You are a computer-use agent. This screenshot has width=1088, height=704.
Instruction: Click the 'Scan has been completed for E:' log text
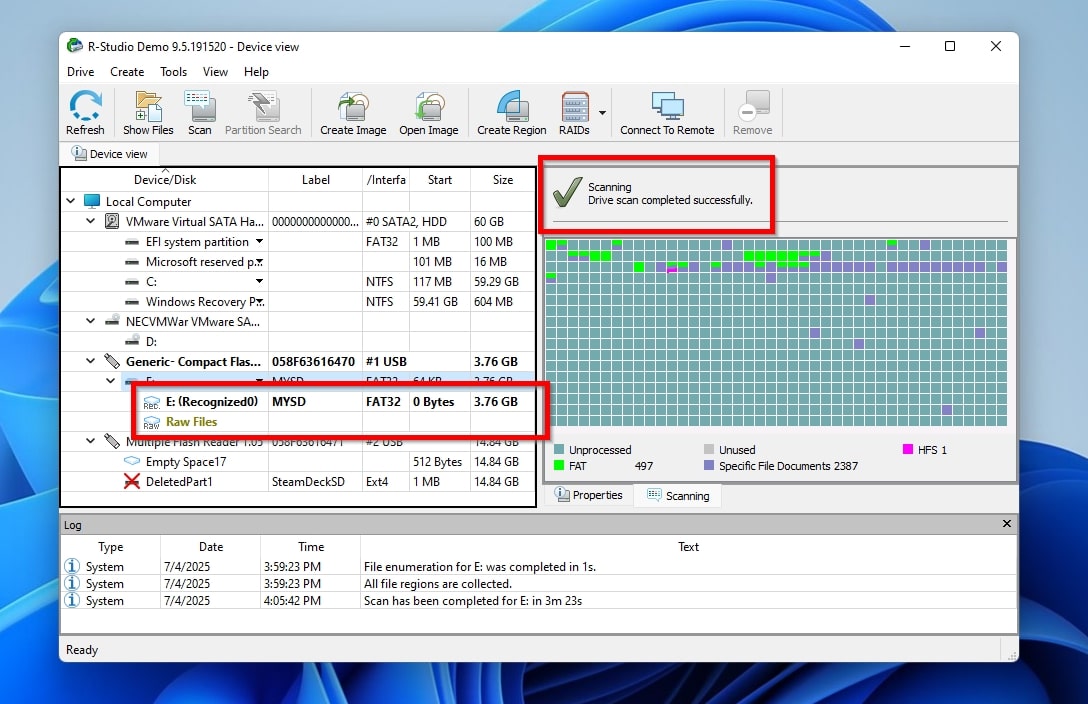(473, 600)
